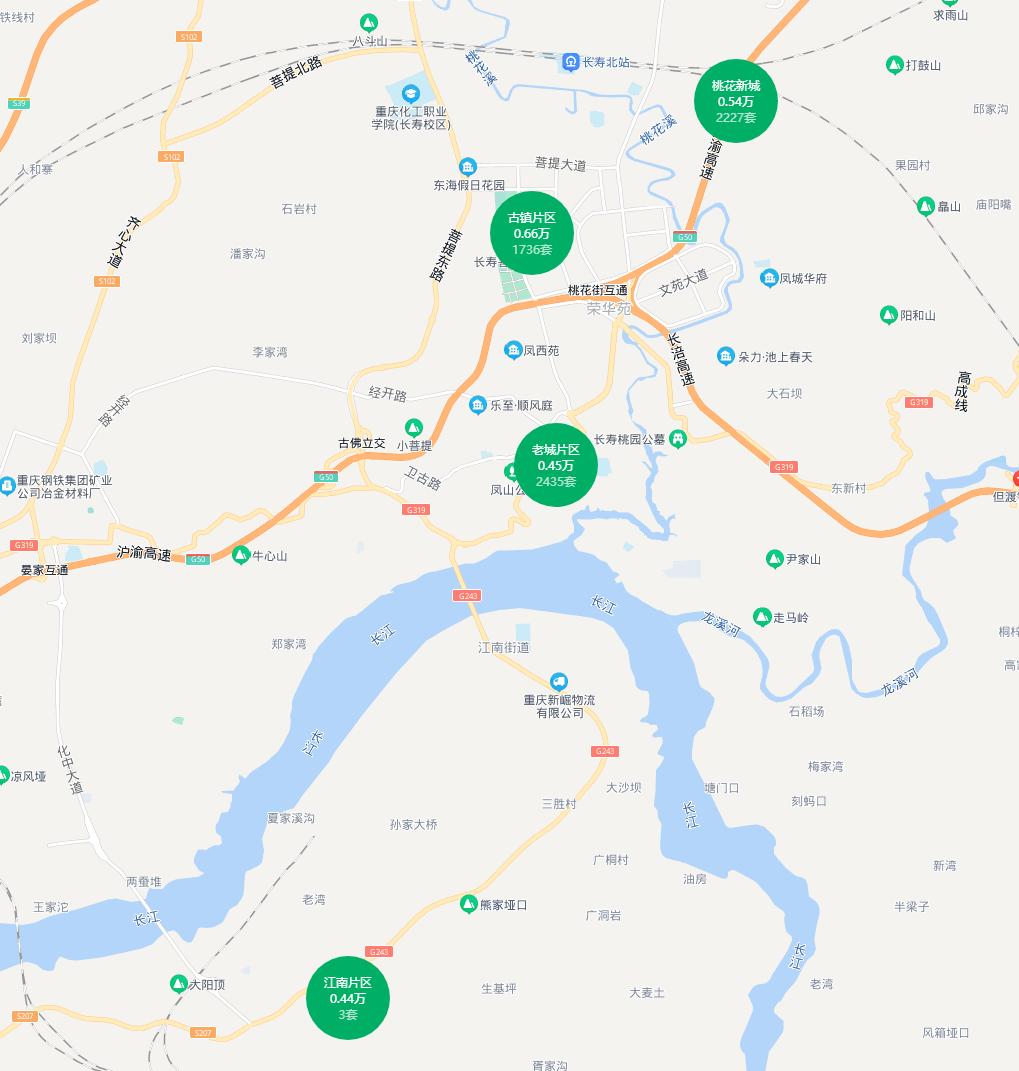Open the 凤城华府 building marker
Screen dimensions: 1019x1071
[x=769, y=278]
